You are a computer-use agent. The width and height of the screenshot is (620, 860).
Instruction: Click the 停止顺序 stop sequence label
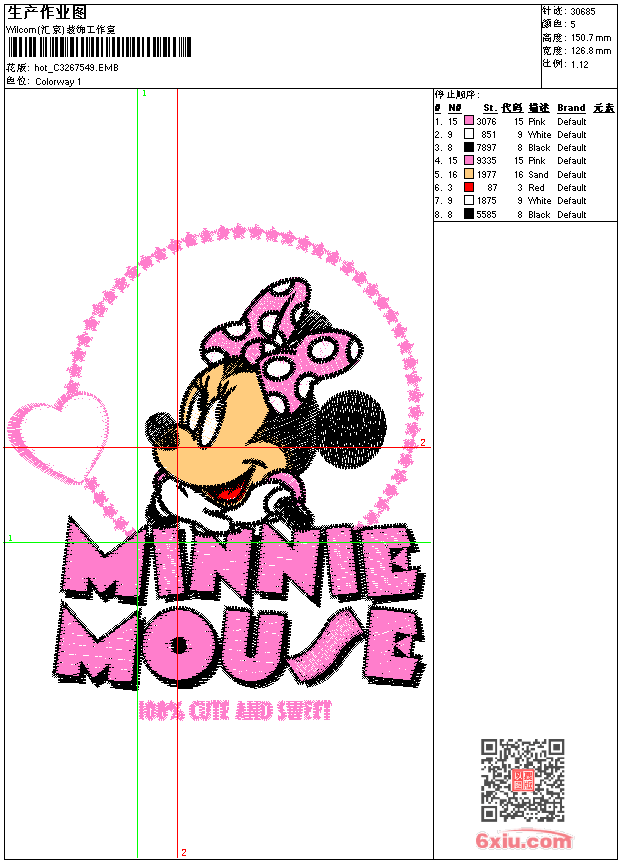458,94
